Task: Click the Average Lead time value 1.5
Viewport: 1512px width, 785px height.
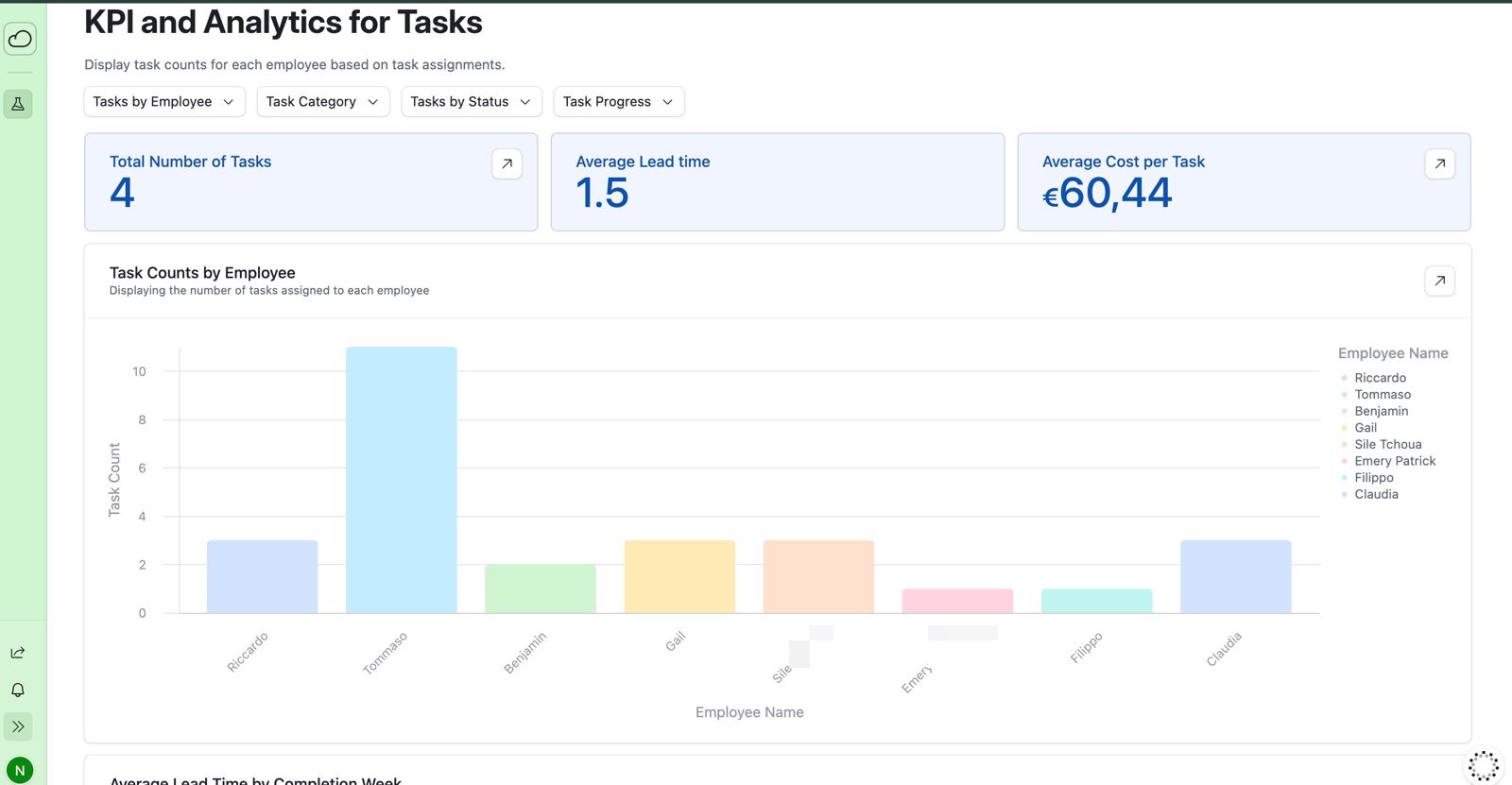Action: pyautogui.click(x=602, y=194)
